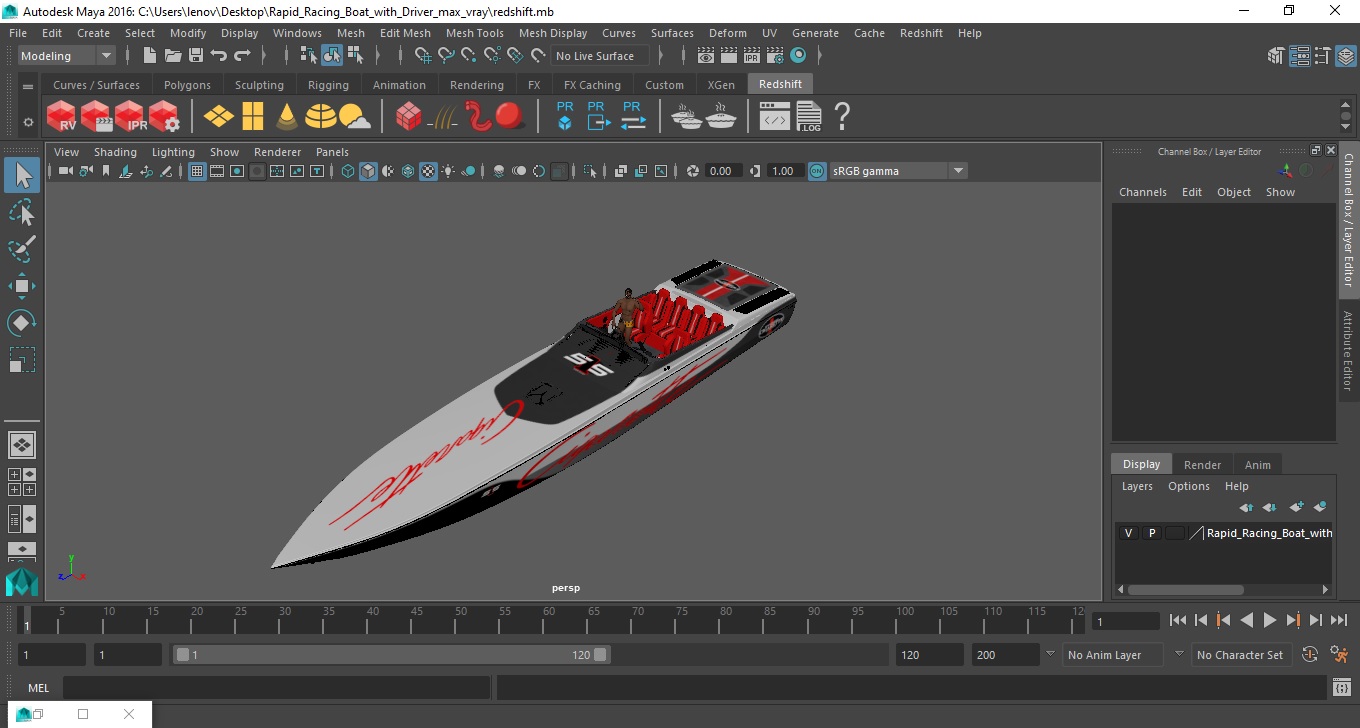Toggle the viewport grid display
Image resolution: width=1360 pixels, height=728 pixels.
197,171
